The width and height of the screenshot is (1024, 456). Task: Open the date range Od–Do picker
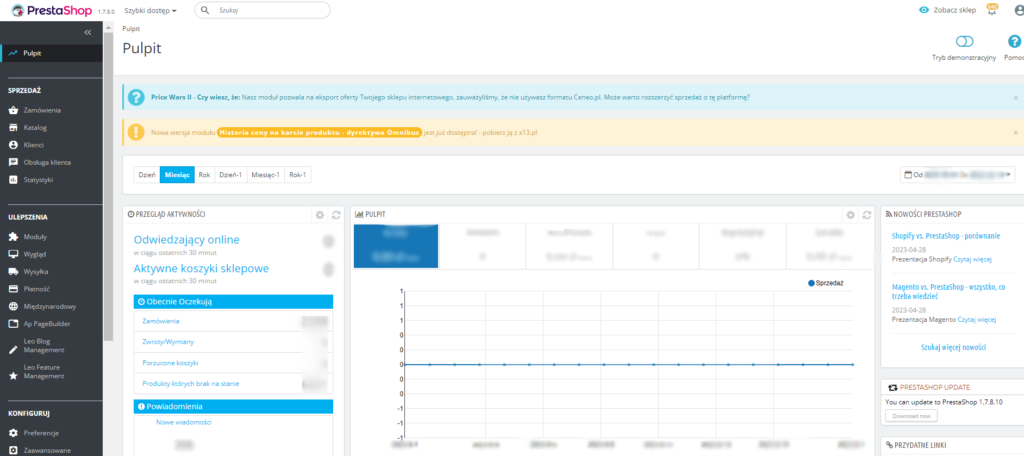tap(957, 174)
